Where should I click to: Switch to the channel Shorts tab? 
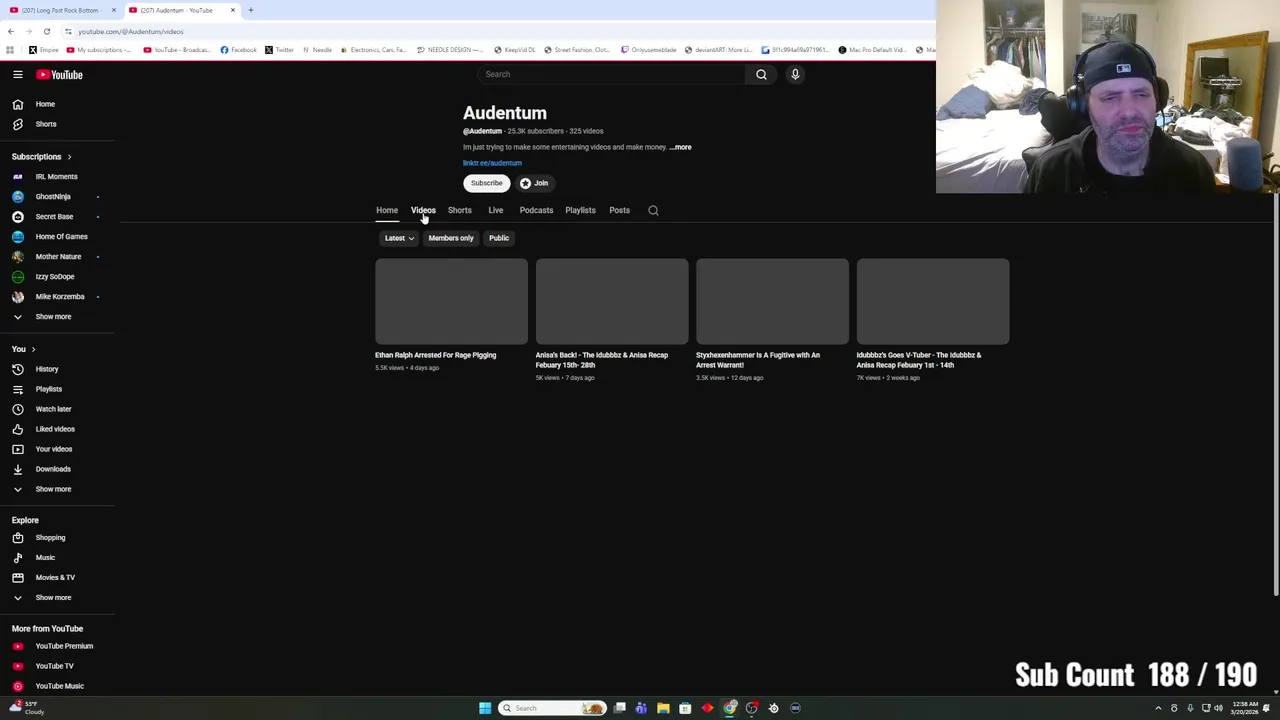point(460,210)
